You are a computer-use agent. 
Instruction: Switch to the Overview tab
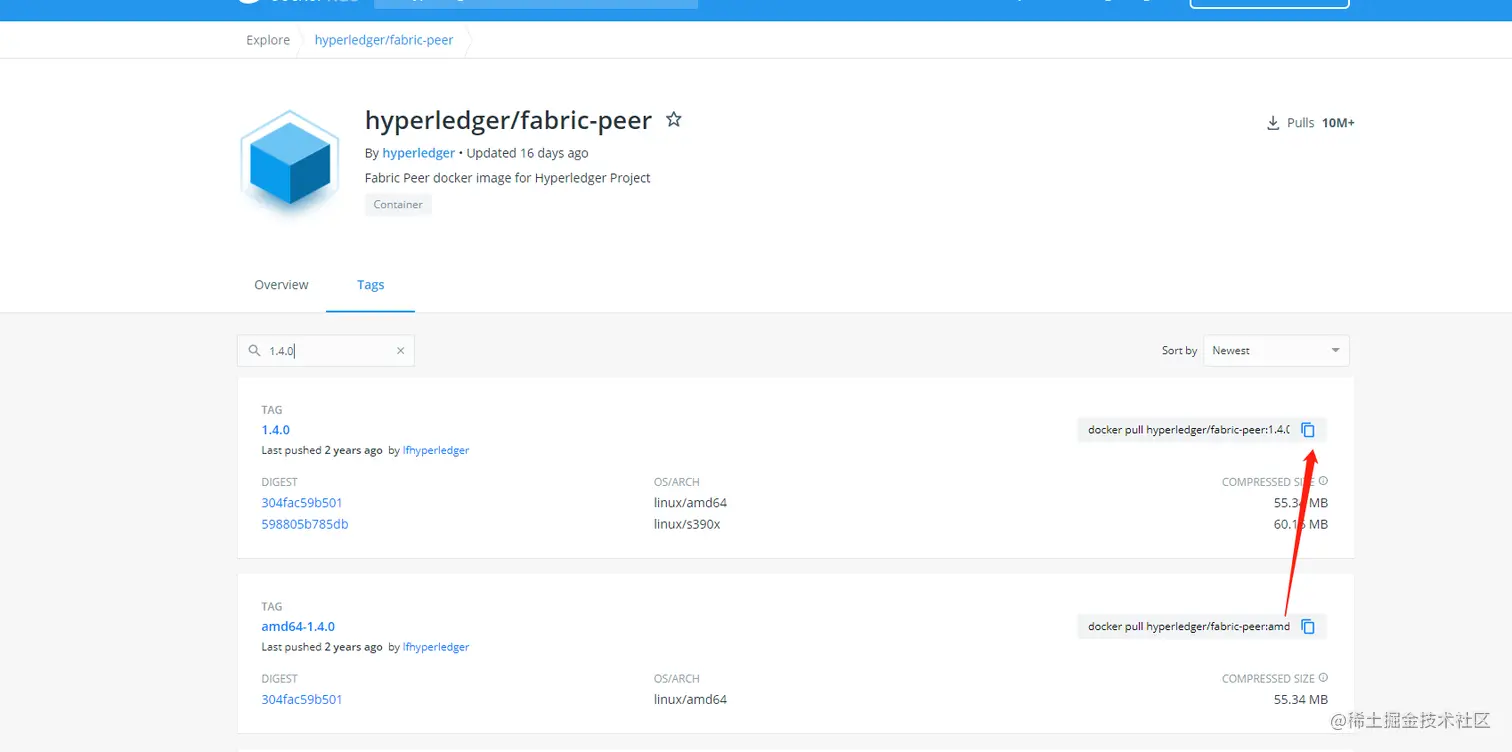[281, 285]
